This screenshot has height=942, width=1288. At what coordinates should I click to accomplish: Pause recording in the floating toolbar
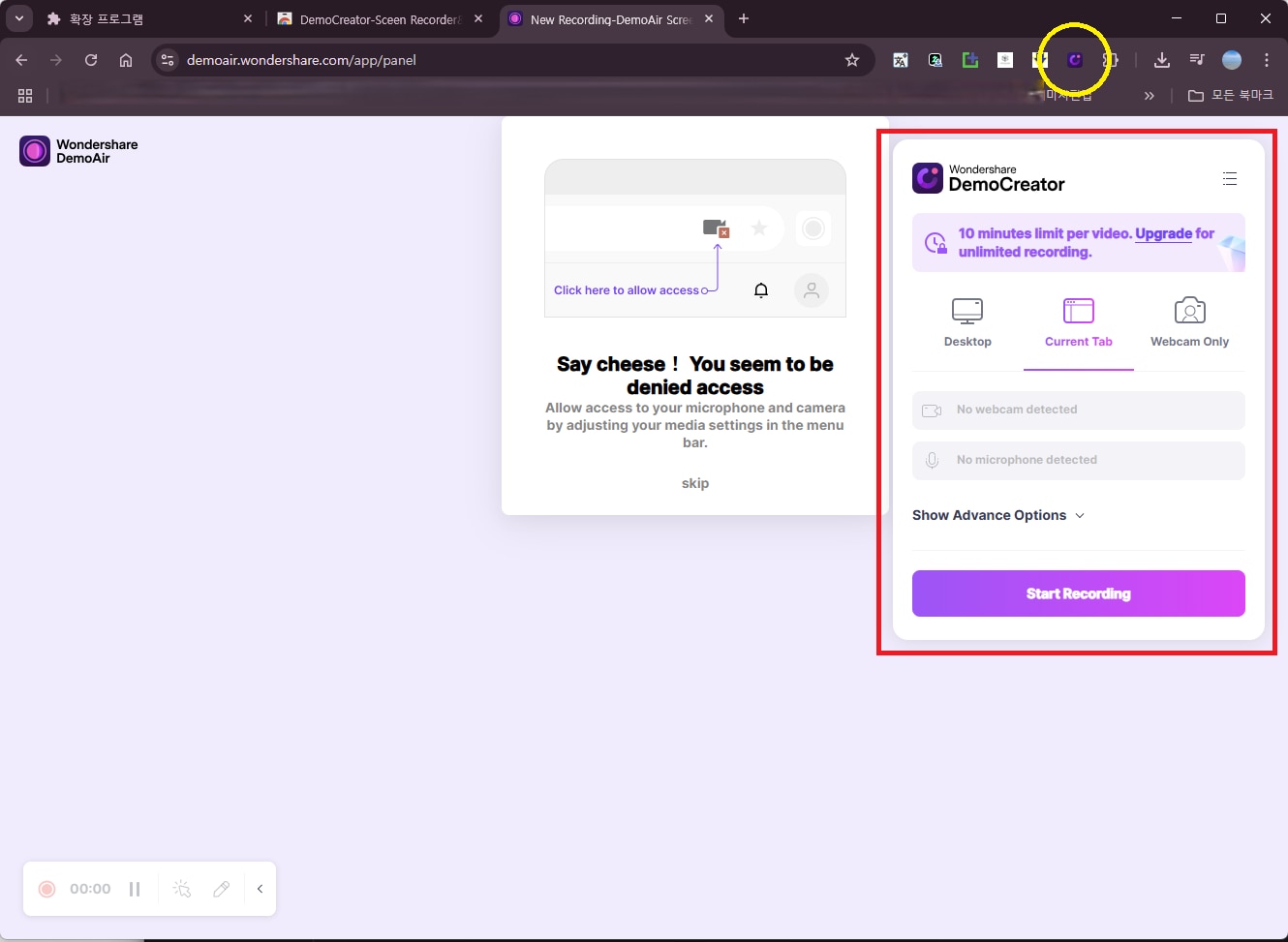point(135,889)
